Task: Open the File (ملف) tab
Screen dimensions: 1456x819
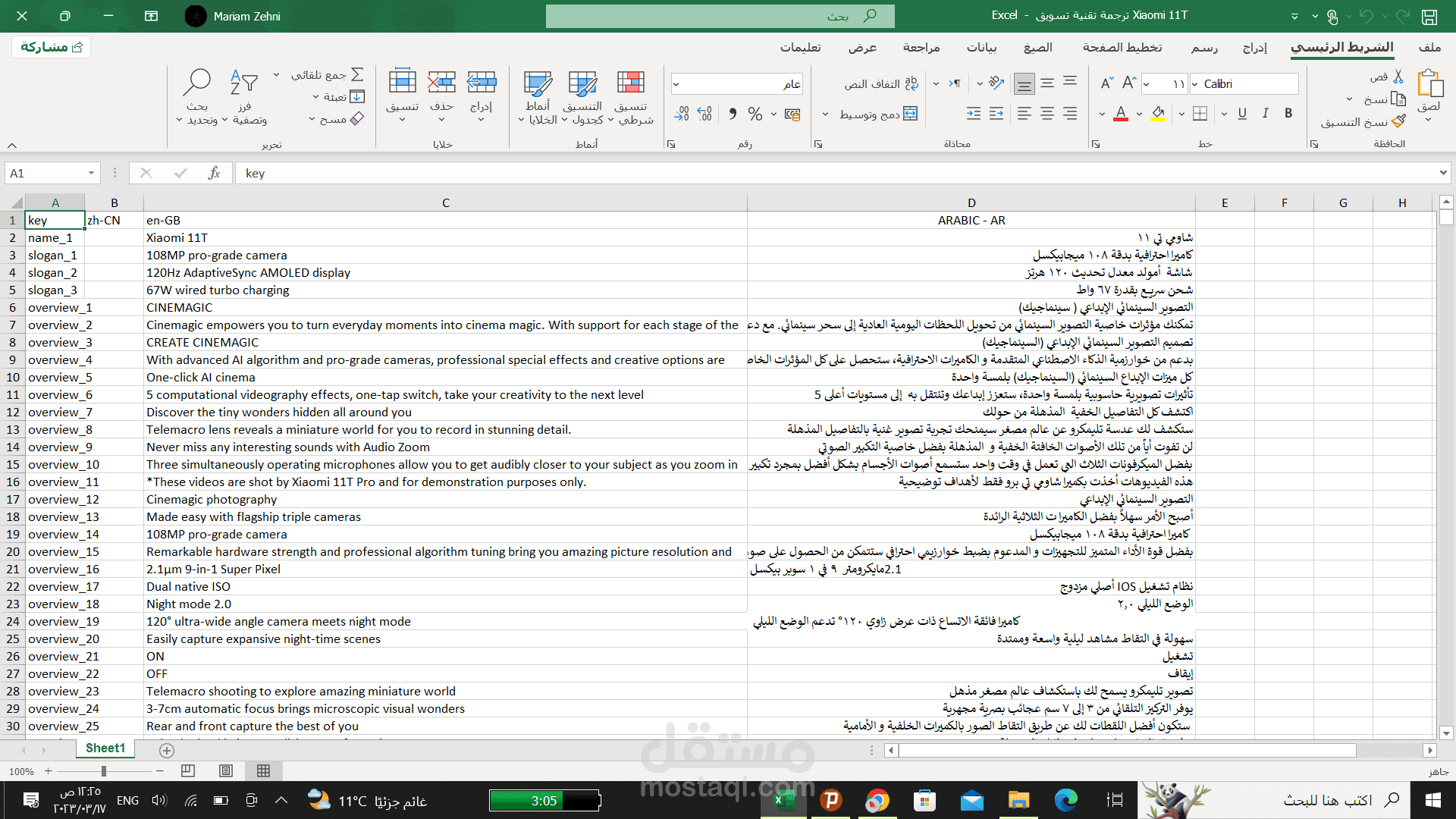Action: coord(1429,47)
